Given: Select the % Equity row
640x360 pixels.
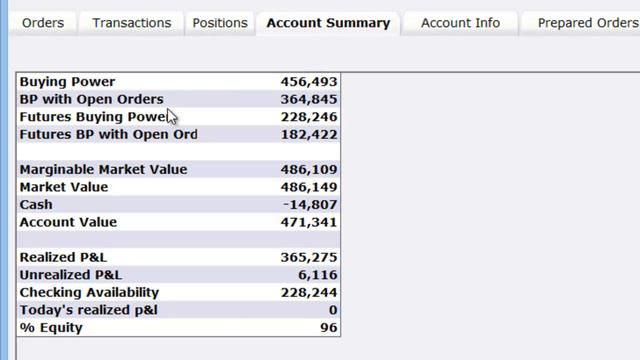Looking at the screenshot, I should (x=178, y=327).
